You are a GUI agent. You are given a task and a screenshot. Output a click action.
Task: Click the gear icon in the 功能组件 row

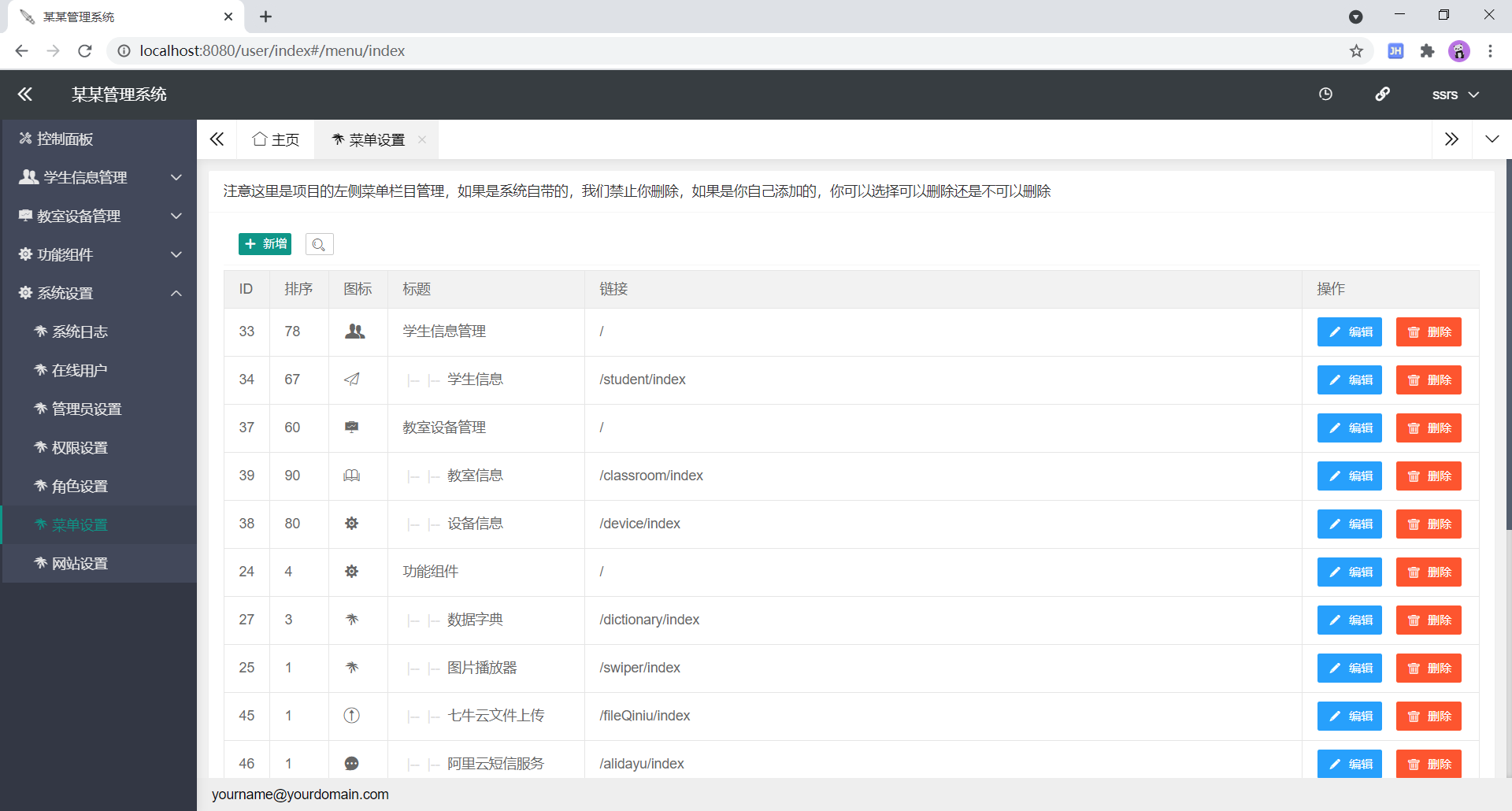(x=351, y=572)
